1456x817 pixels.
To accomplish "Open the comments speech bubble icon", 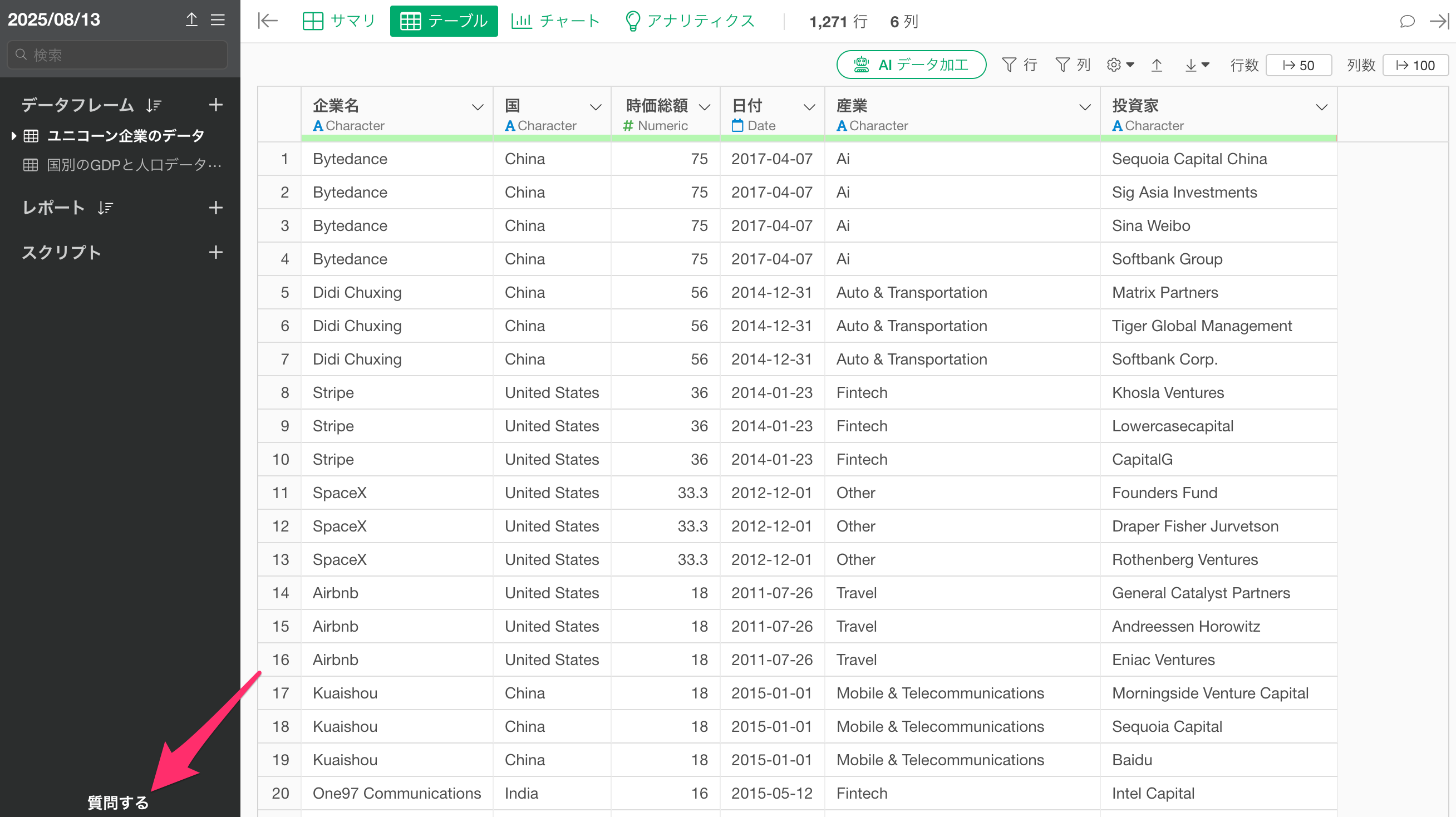I will point(1407,22).
